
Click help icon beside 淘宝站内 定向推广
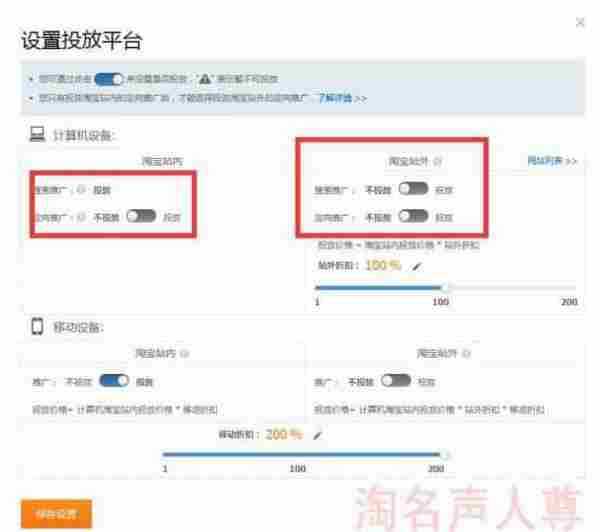point(82,217)
